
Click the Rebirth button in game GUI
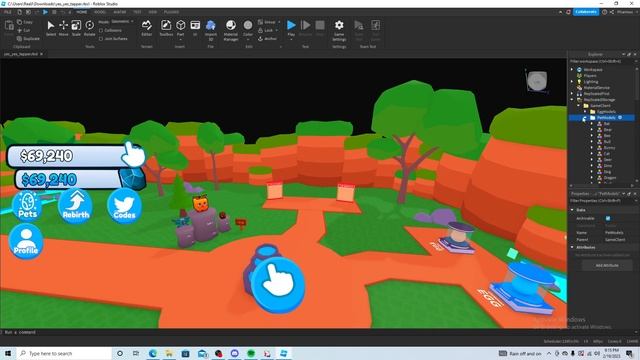(x=76, y=206)
